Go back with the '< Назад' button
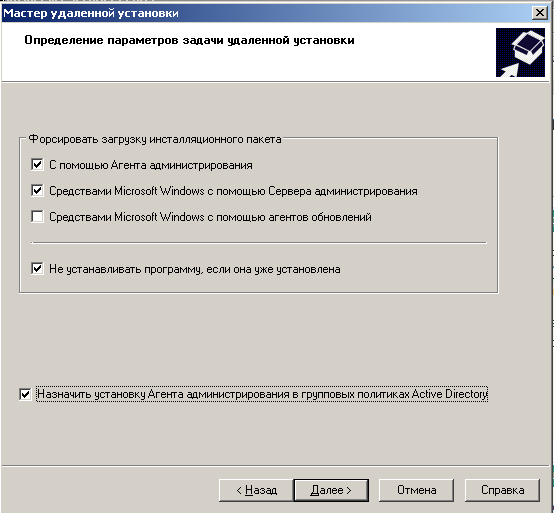The height and width of the screenshot is (513, 554). [x=256, y=490]
